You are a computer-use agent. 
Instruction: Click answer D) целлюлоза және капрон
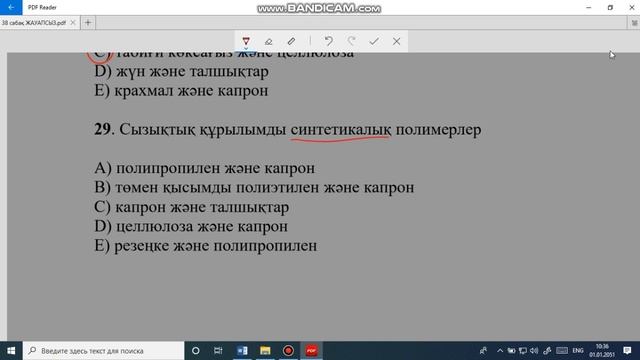tap(191, 227)
